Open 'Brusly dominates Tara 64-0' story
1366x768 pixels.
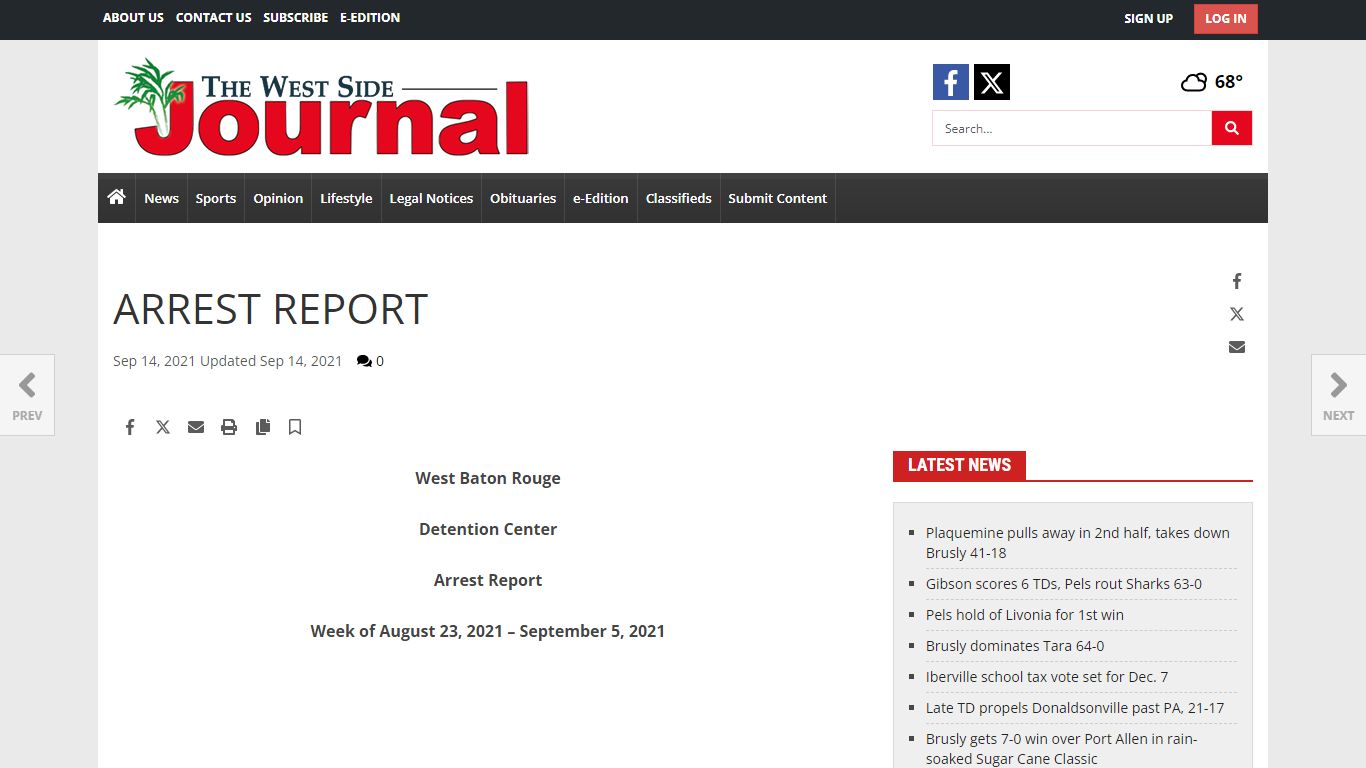[1015, 646]
